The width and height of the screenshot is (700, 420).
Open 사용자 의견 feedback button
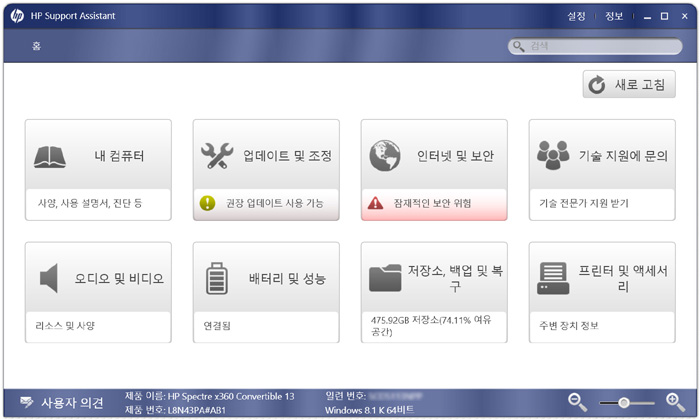(x=62, y=403)
